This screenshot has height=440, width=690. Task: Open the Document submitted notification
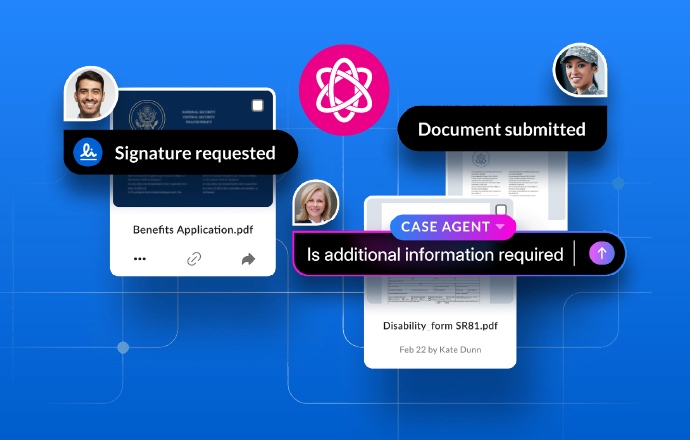tap(501, 129)
